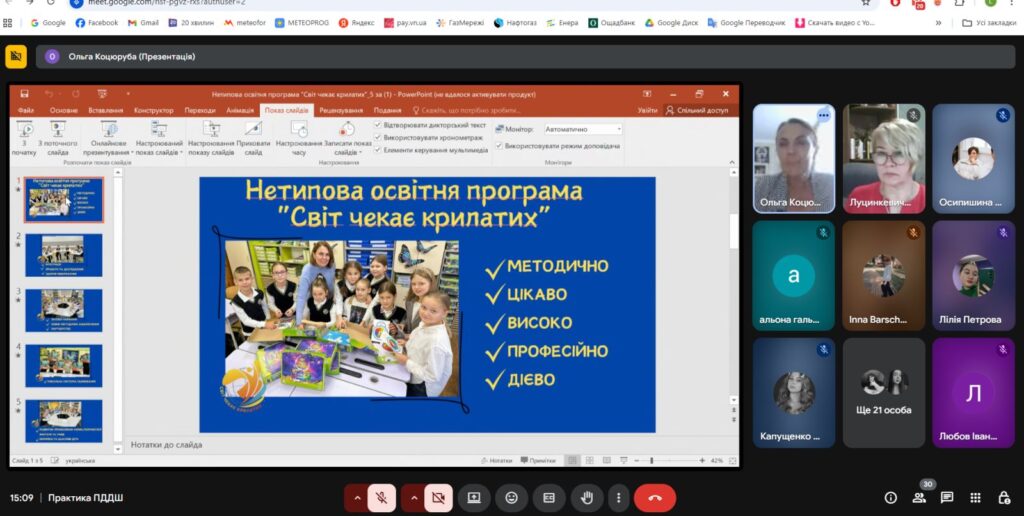1024x516 pixels.
Task: Click Настроювання часу rehearse timings
Action: pos(299,138)
